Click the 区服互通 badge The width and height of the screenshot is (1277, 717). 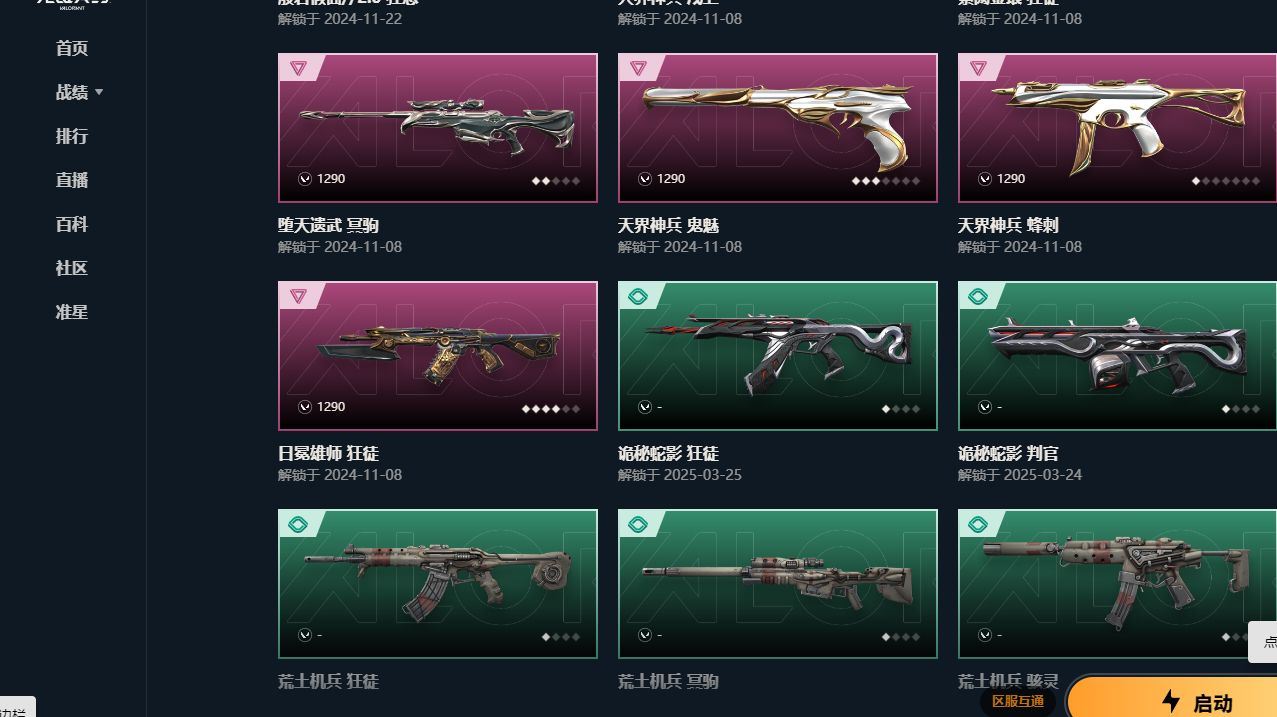[x=1018, y=701]
